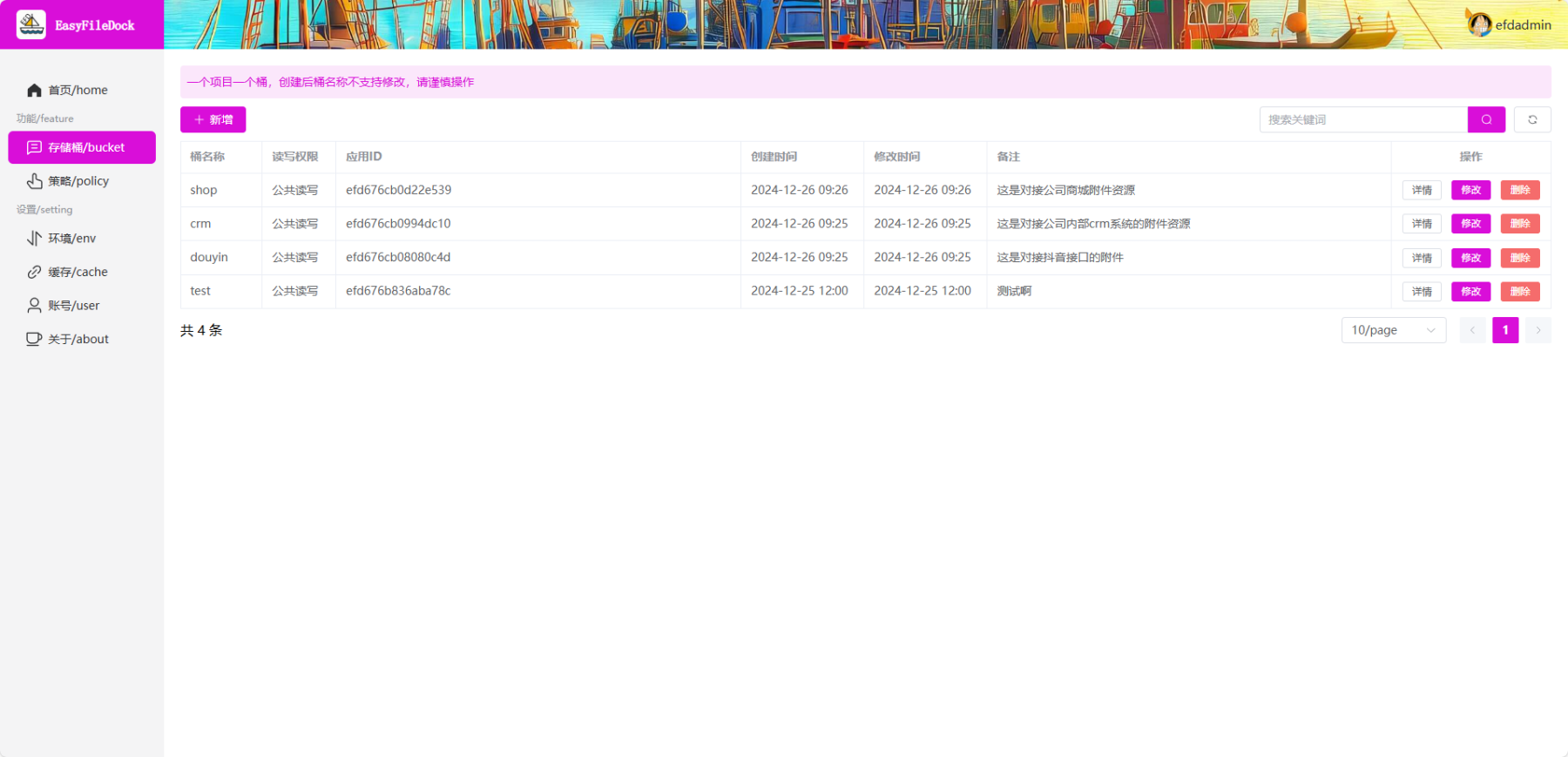Click the user account icon

[34, 306]
